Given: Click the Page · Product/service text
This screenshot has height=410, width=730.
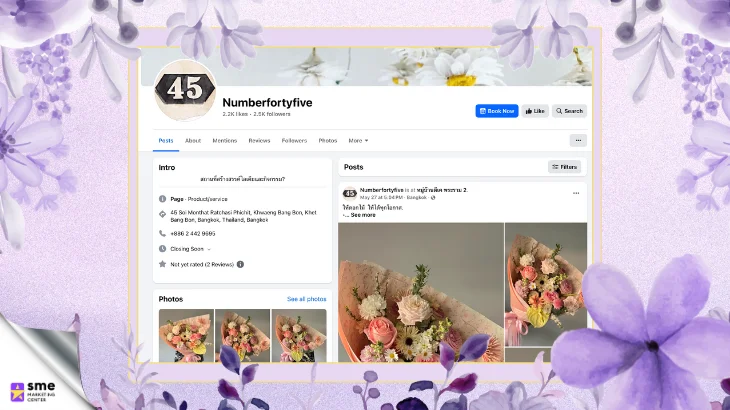Looking at the screenshot, I should point(199,199).
